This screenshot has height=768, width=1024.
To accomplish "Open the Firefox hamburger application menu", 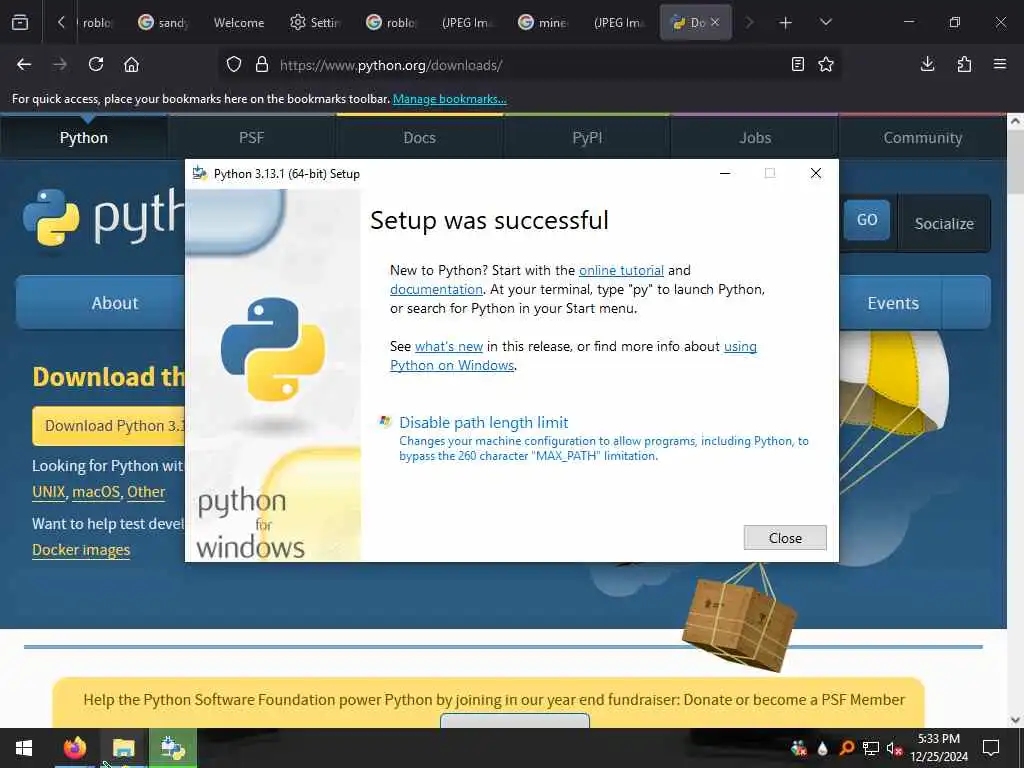I will point(1000,64).
